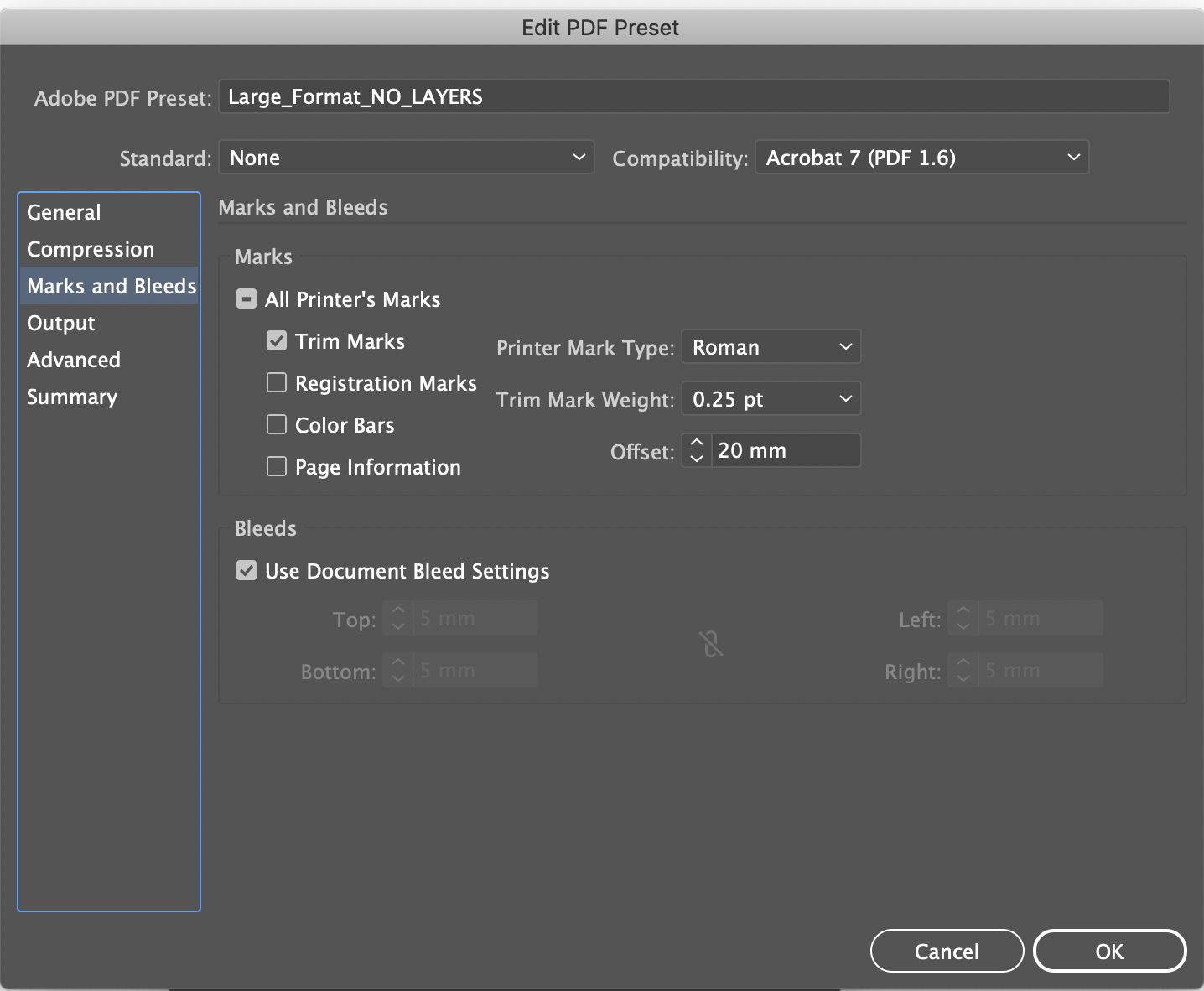Select the Output section
The image size is (1204, 991).
point(60,323)
